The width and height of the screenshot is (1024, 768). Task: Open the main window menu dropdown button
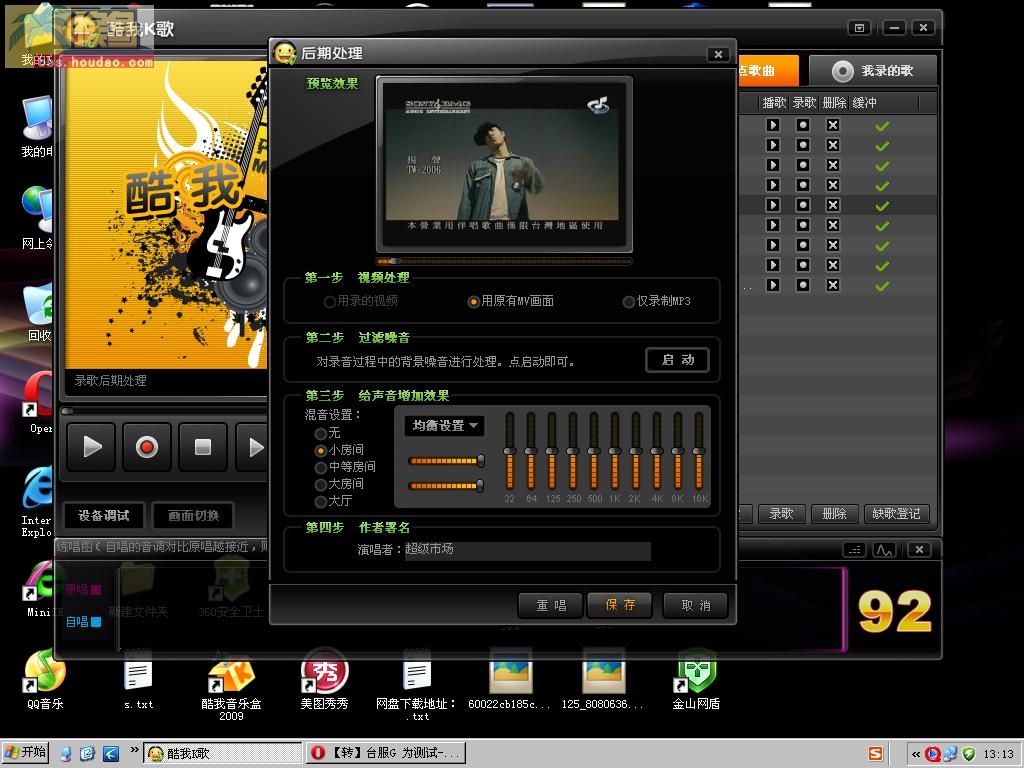(x=859, y=27)
